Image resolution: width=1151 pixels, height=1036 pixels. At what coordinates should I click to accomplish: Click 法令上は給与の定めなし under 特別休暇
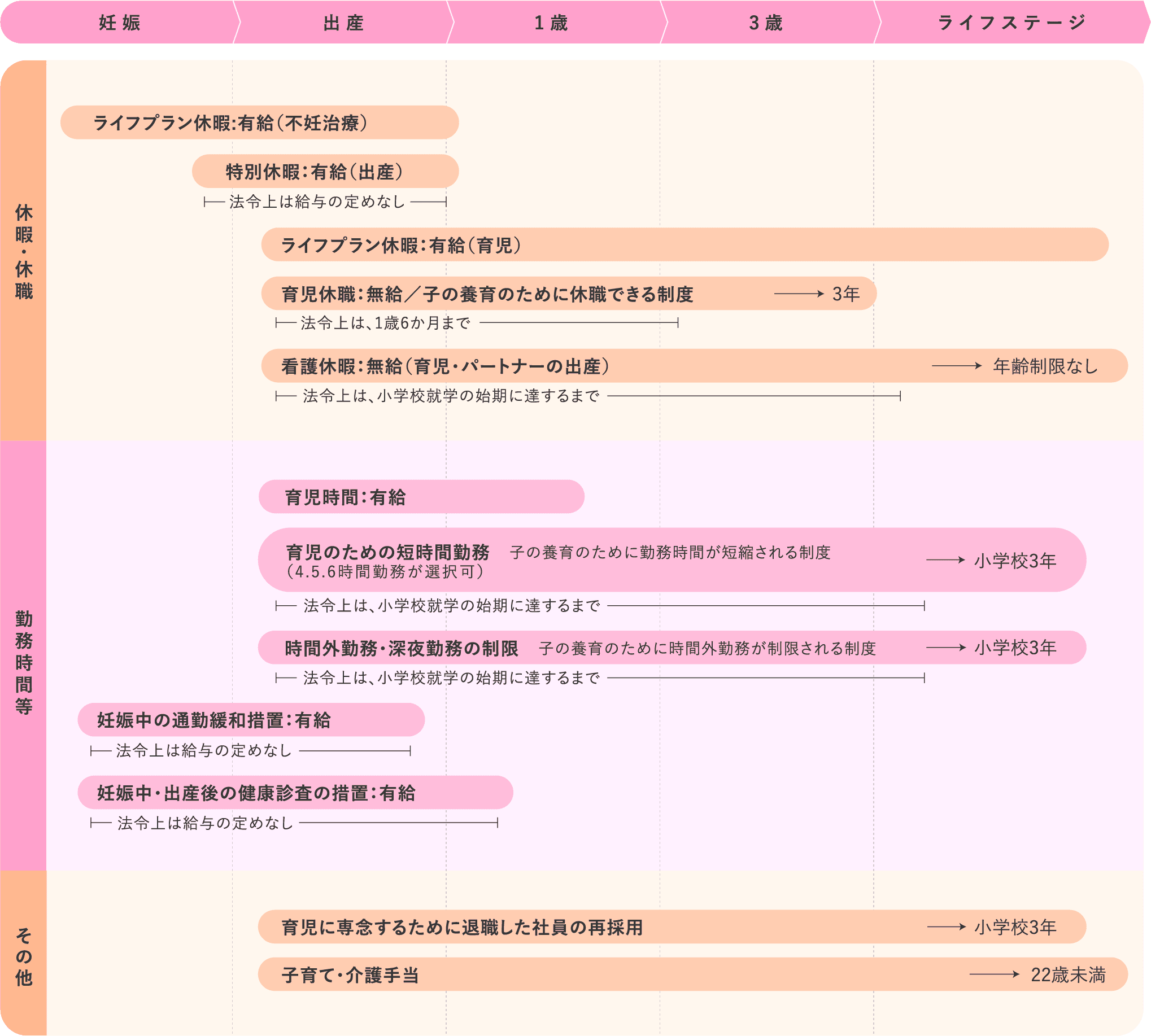[317, 202]
